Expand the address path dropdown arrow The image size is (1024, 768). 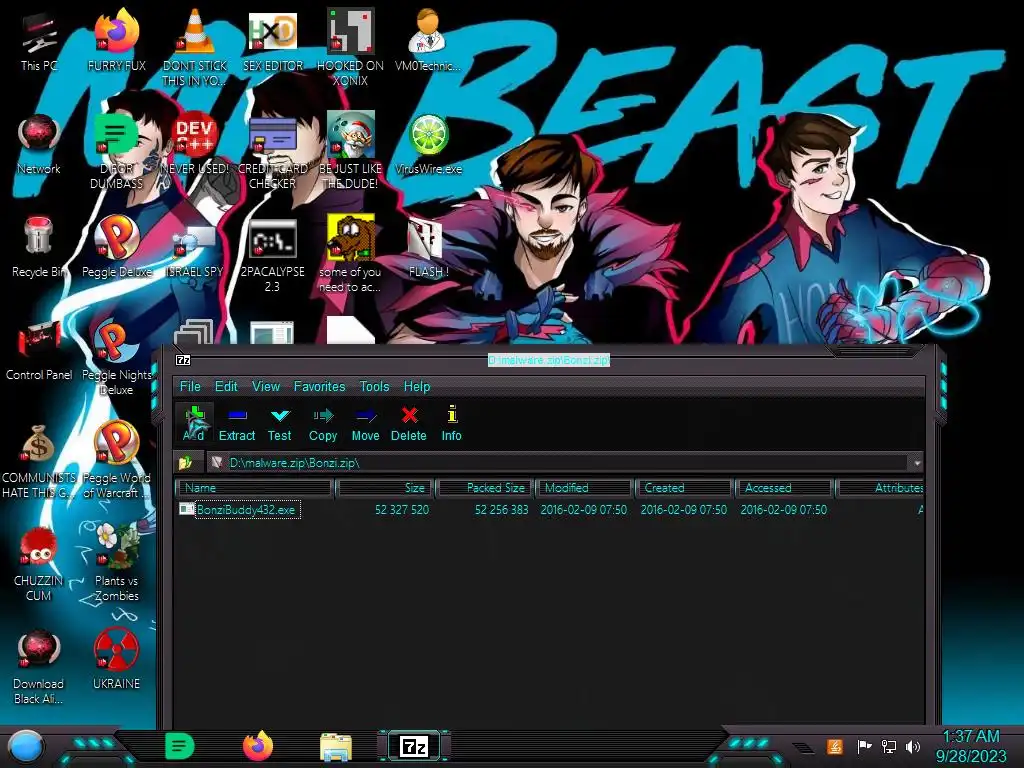tap(917, 462)
